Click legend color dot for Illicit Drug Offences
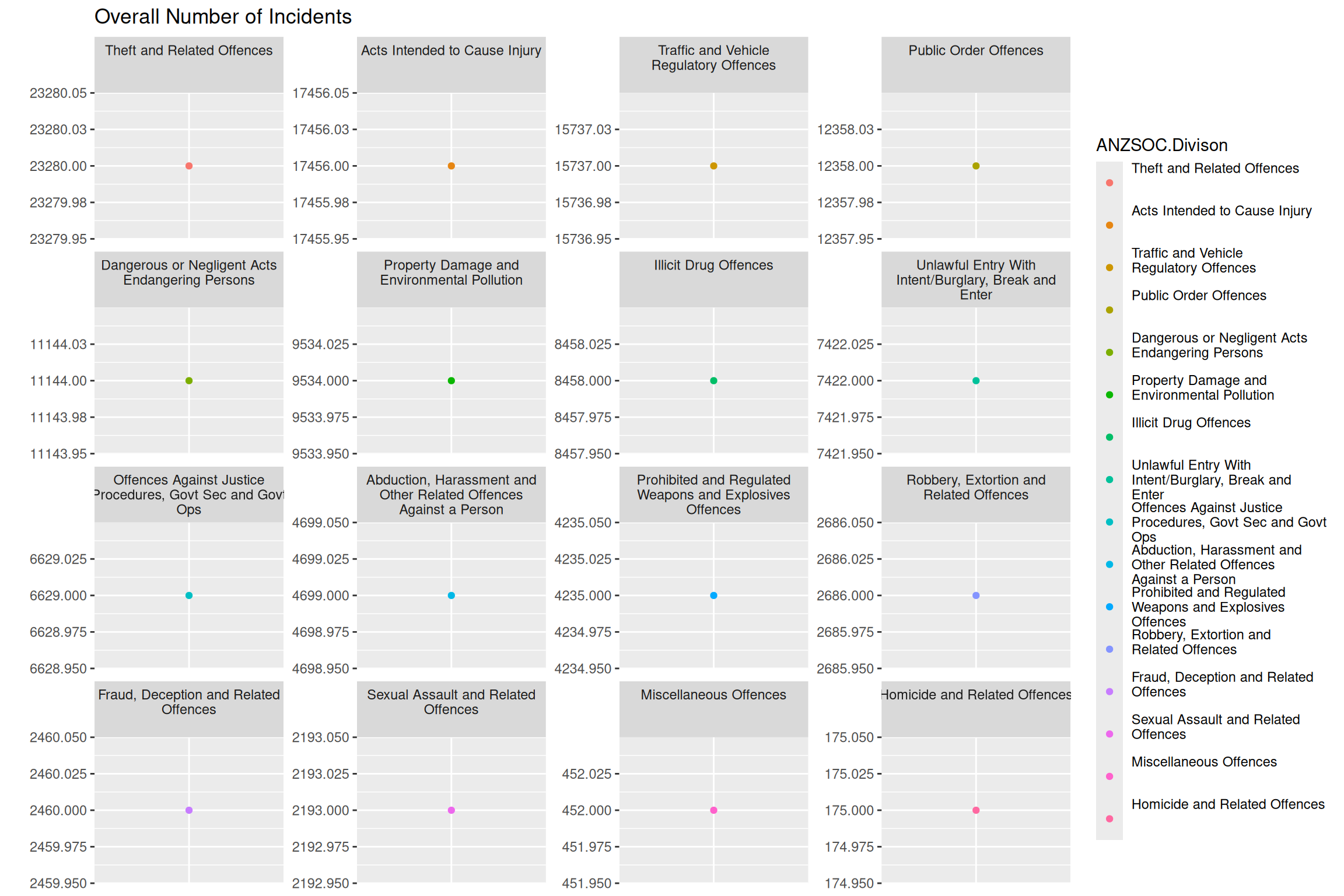Image resolution: width=1344 pixels, height=896 pixels. tap(1109, 437)
